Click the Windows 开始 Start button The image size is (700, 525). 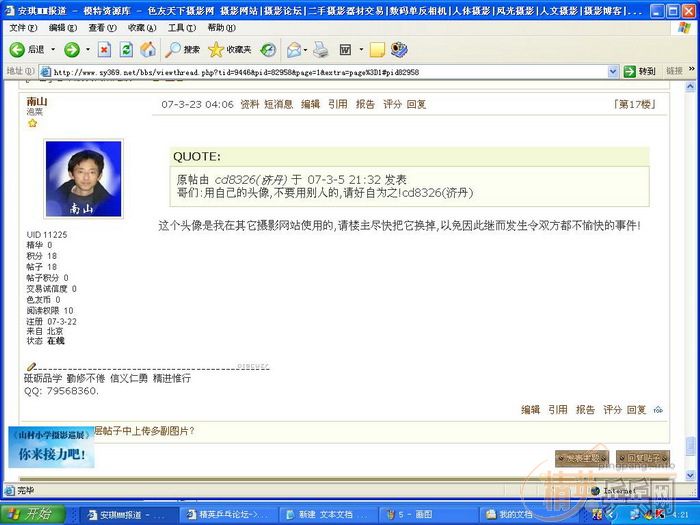pos(30,514)
